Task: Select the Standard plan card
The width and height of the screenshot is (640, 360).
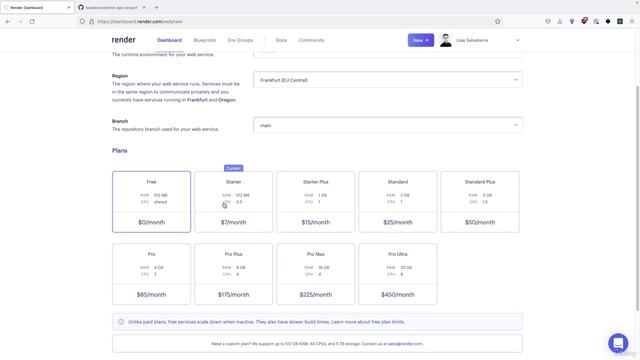Action: [398, 202]
